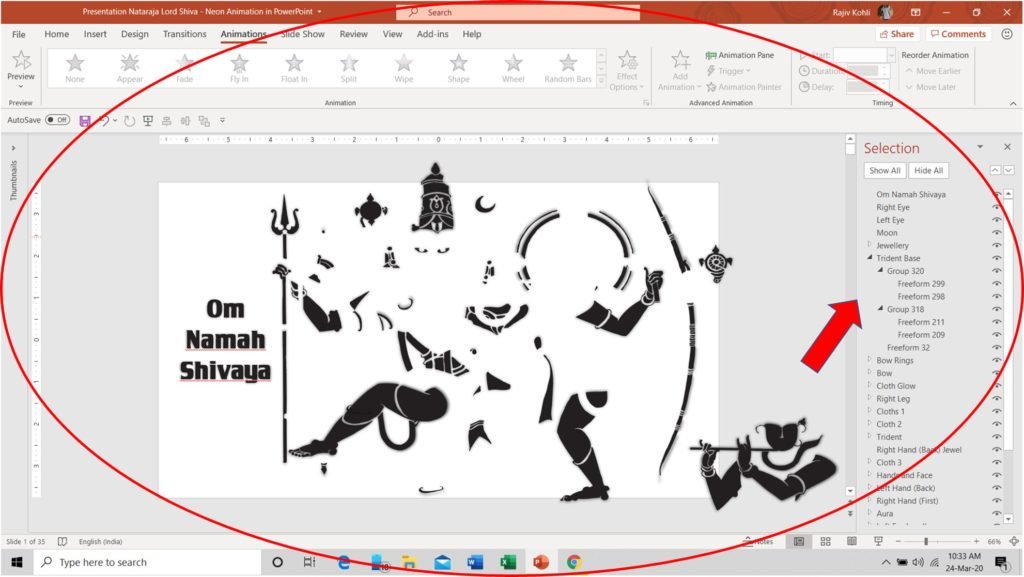Click the Hide All button

(x=929, y=170)
